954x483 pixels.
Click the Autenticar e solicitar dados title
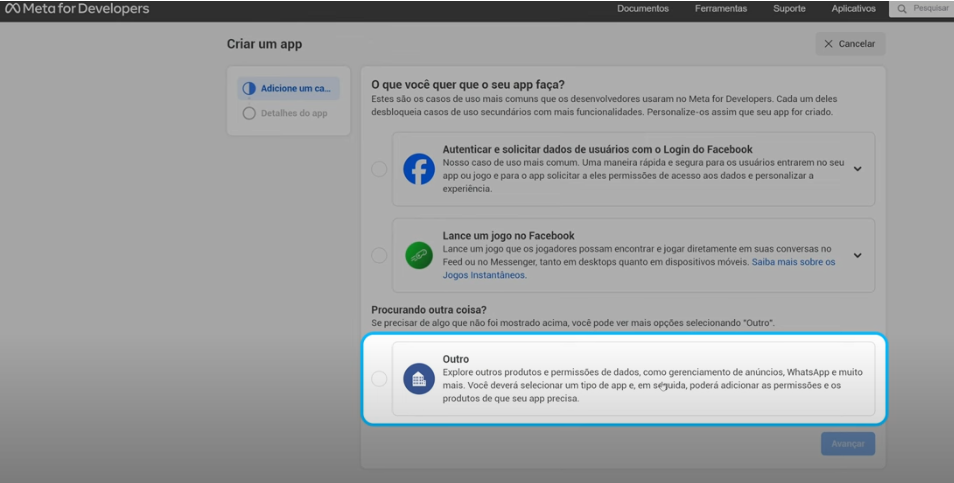pos(597,149)
